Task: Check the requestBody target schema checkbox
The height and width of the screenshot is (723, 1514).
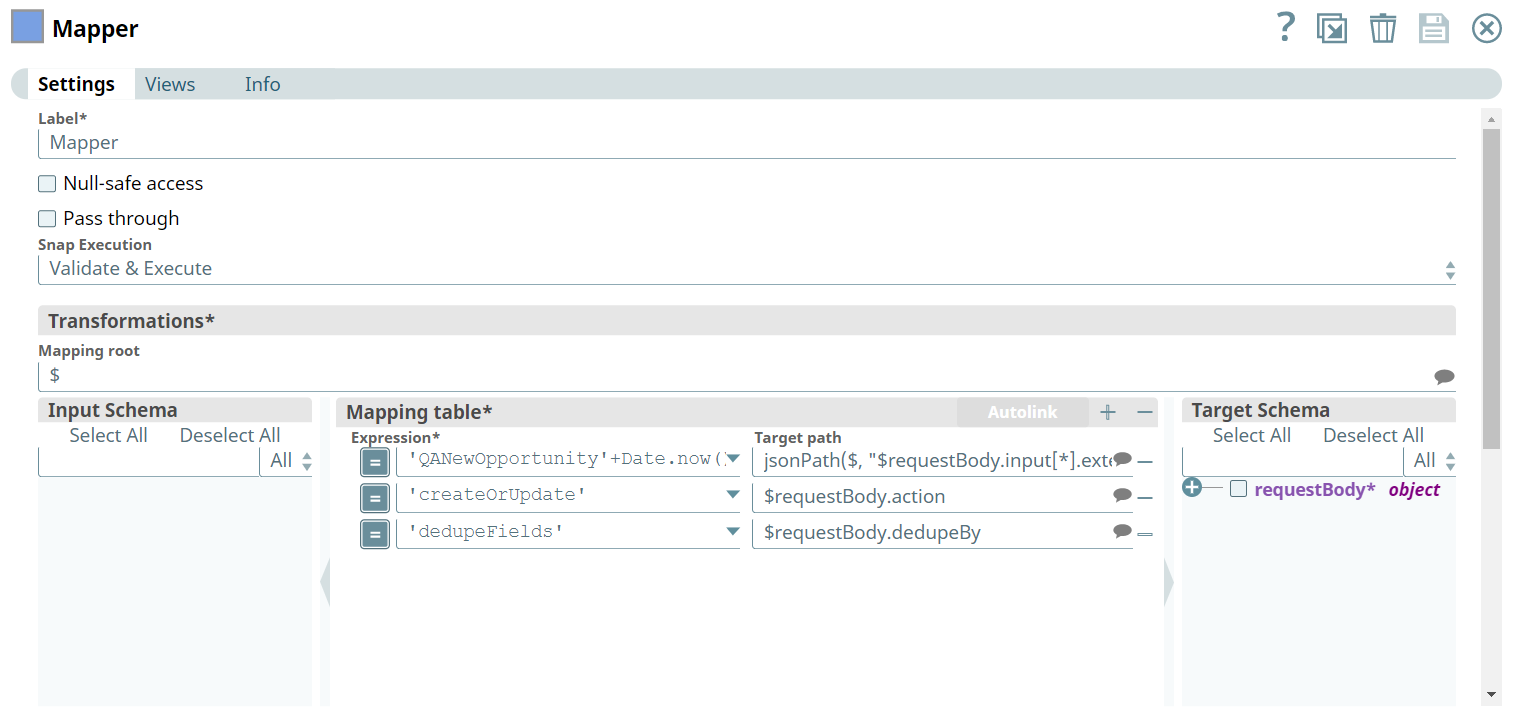Action: [x=1239, y=489]
